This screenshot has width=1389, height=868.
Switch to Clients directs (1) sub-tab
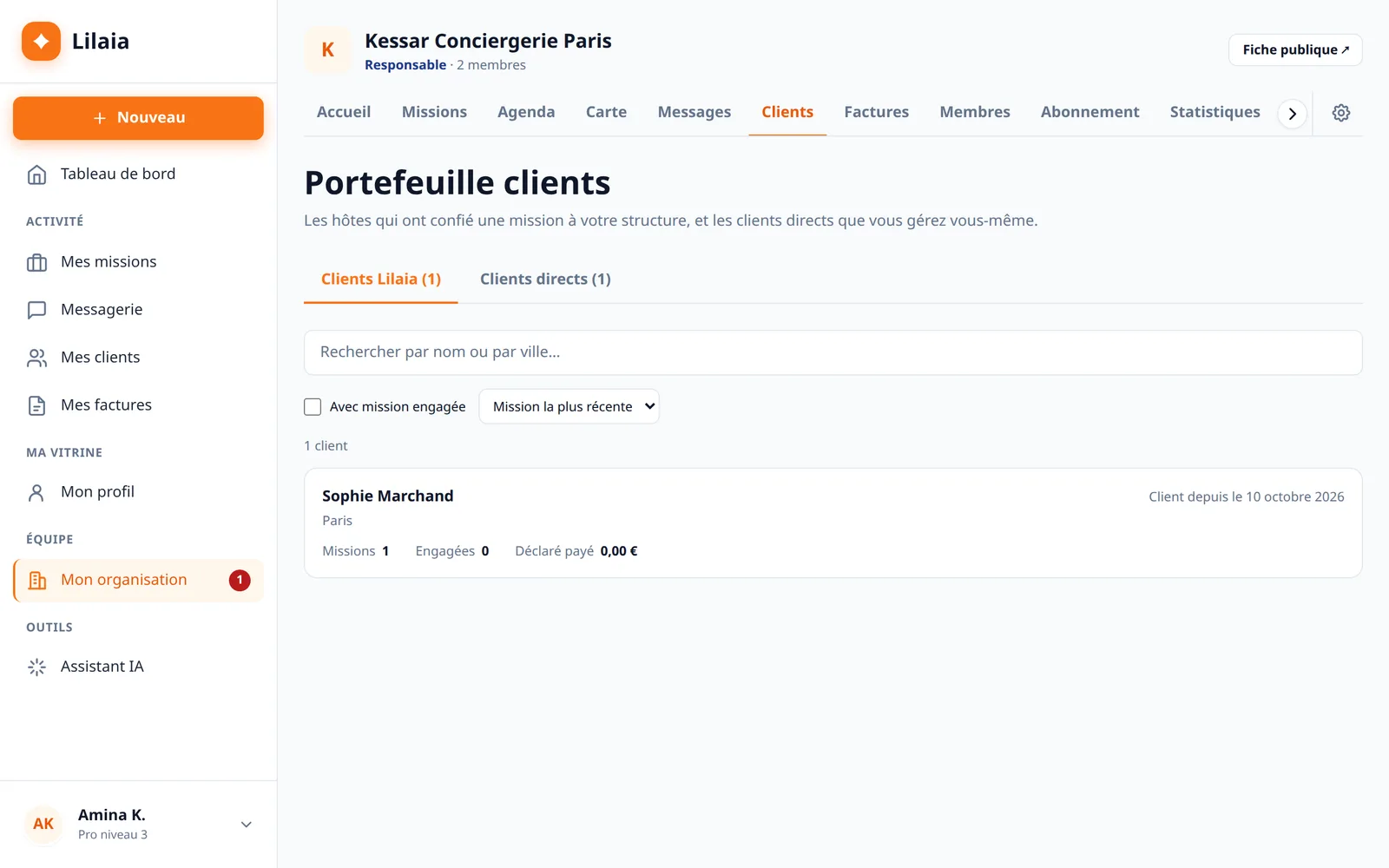pos(545,279)
